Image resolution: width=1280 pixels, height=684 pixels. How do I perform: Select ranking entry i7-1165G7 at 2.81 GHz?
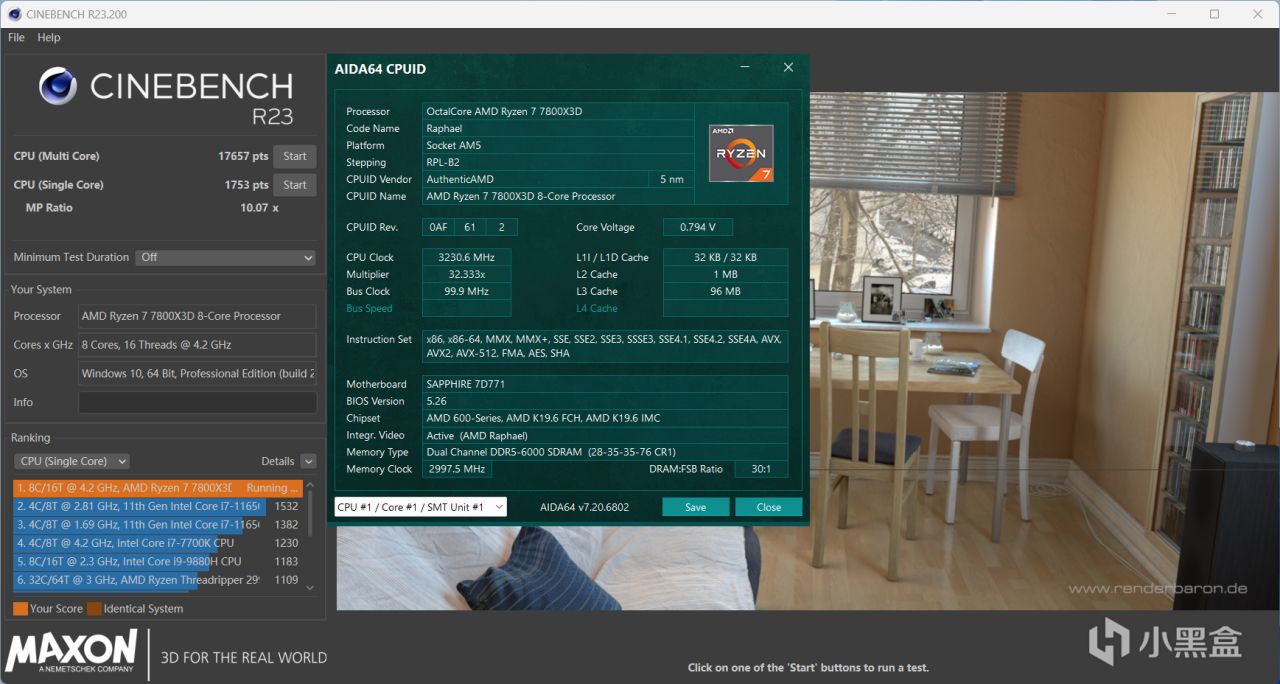(158, 506)
